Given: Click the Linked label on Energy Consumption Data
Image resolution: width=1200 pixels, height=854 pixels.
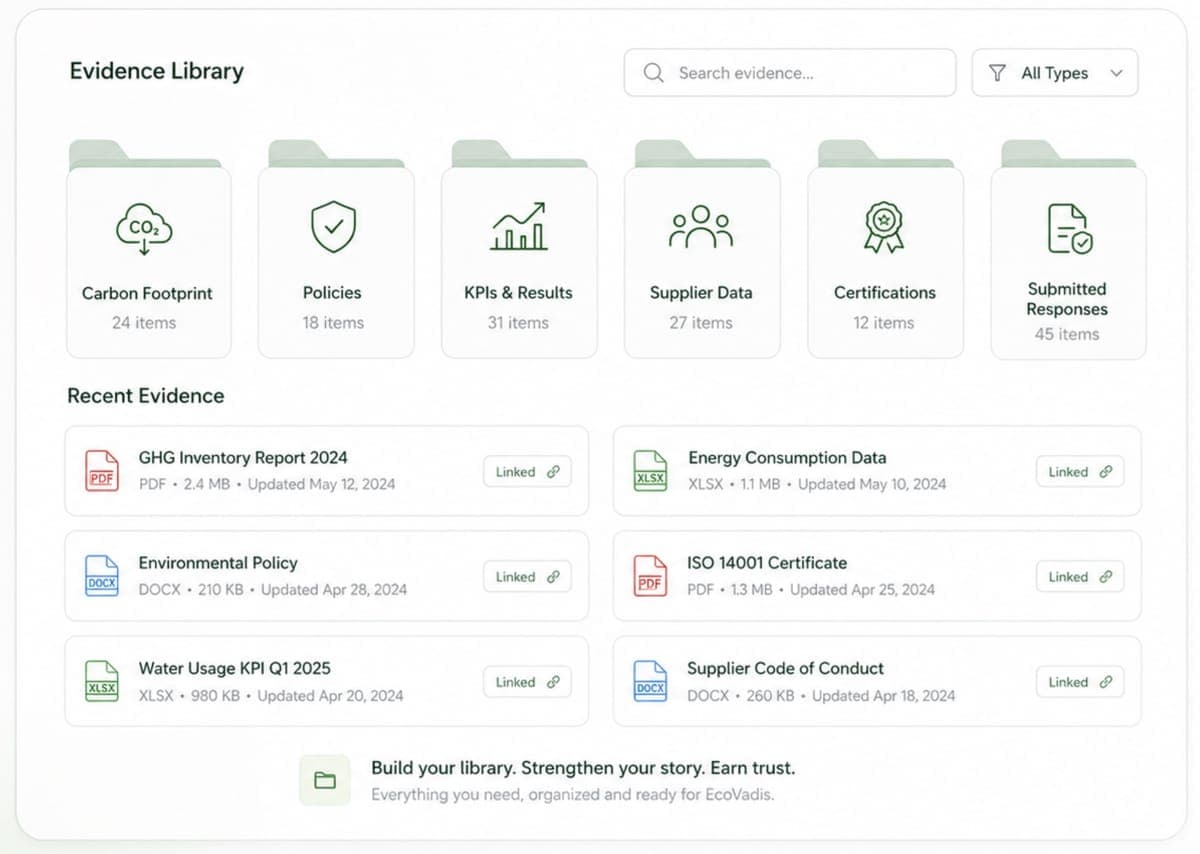Looking at the screenshot, I should 1068,472.
